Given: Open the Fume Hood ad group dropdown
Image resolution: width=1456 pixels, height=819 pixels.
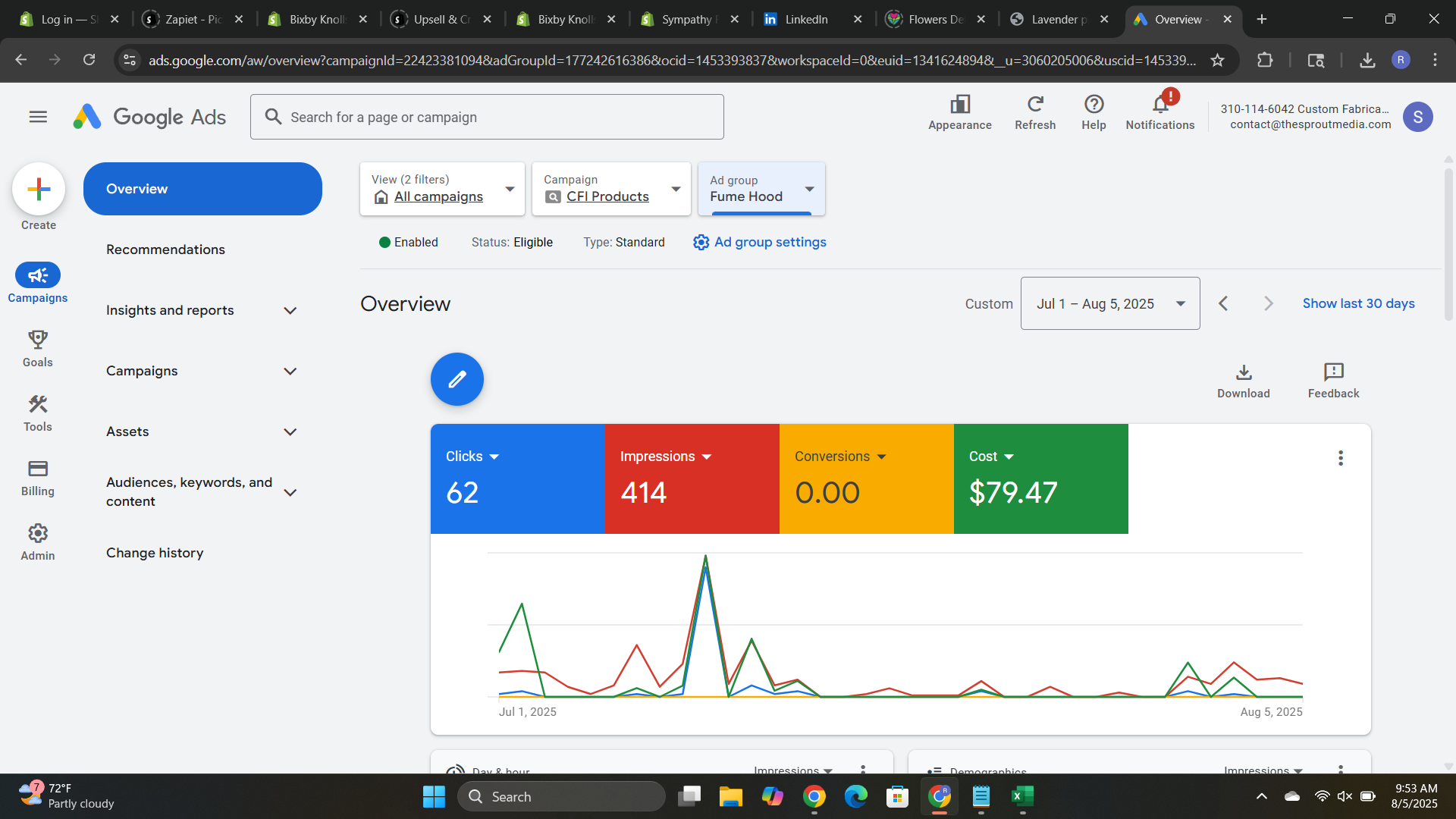Looking at the screenshot, I should (808, 189).
